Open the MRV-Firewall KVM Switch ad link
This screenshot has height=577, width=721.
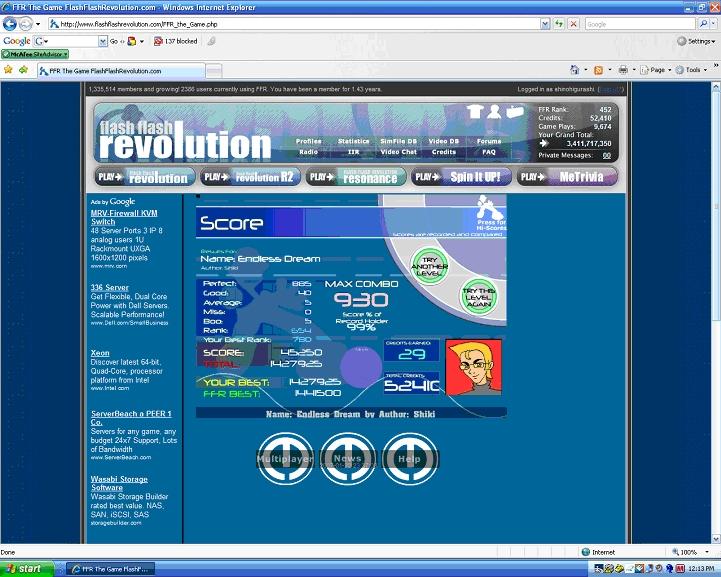pos(124,217)
